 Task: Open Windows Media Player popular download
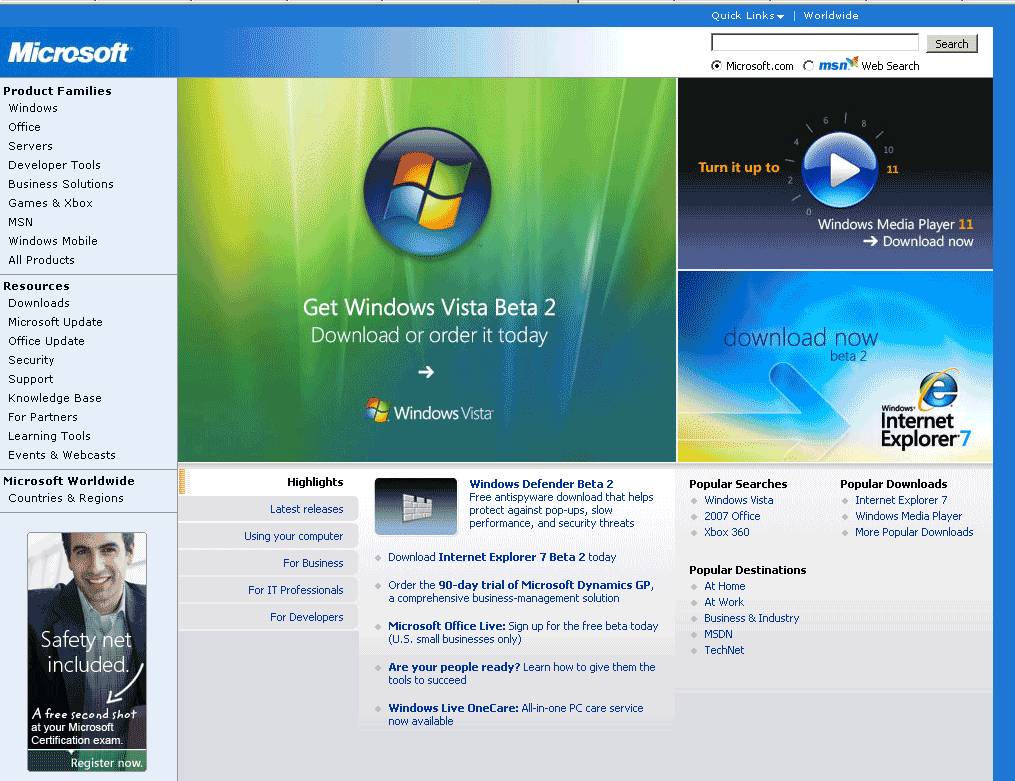pos(908,516)
